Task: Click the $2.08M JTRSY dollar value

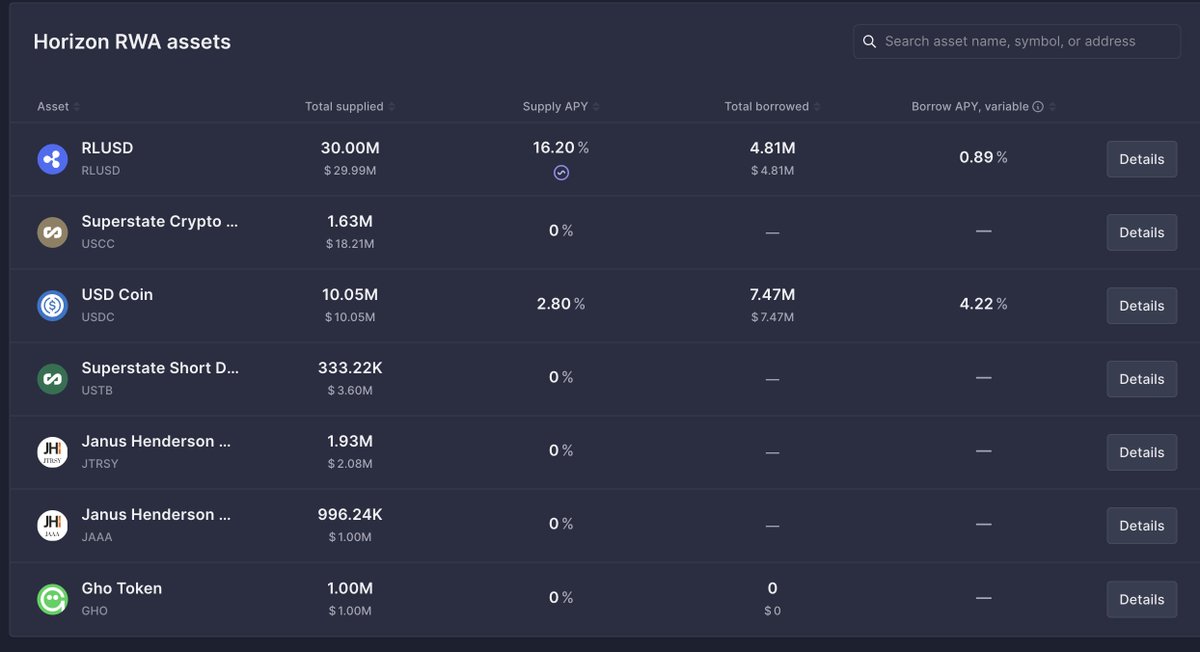Action: [350, 464]
